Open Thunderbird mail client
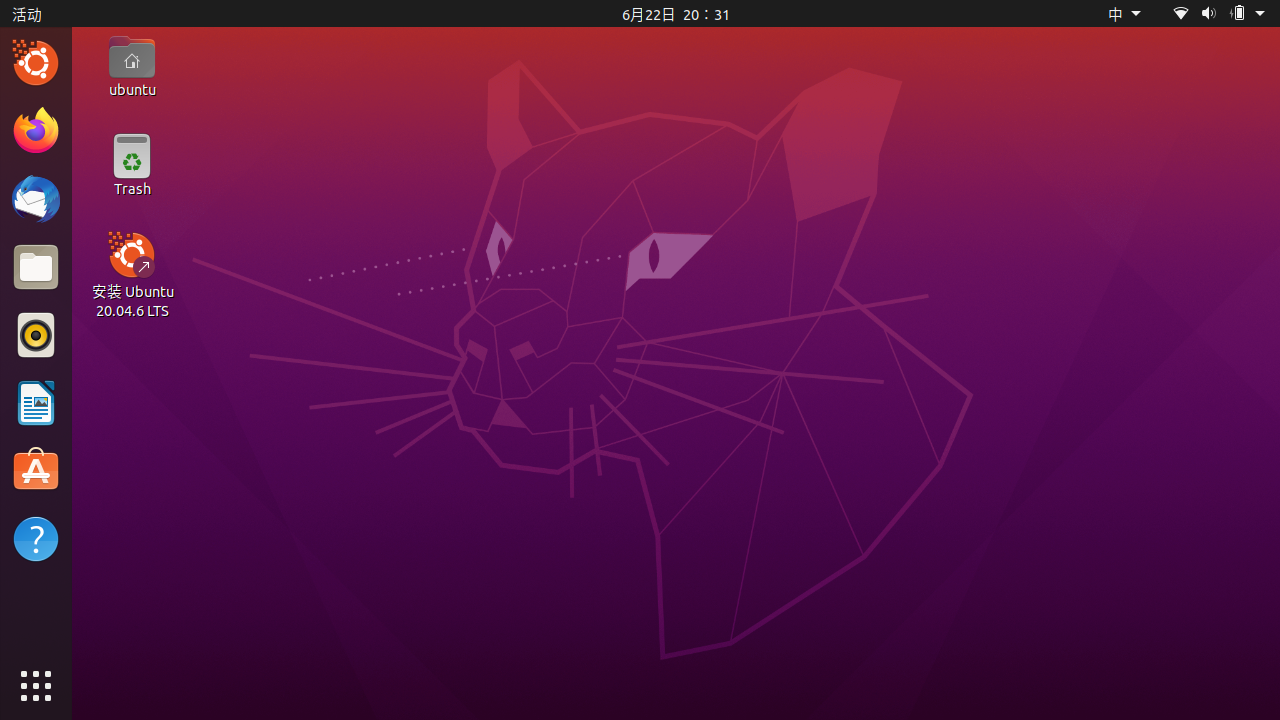 36,199
